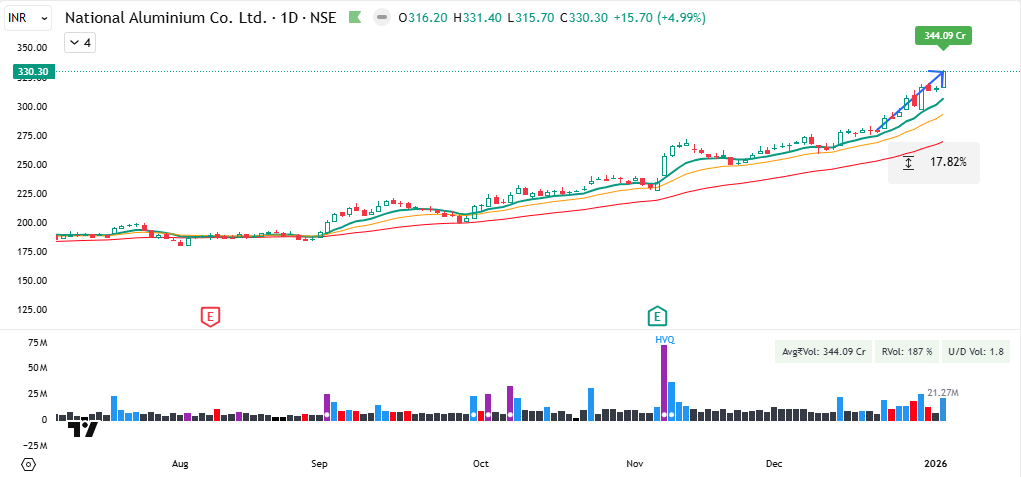Image resolution: width=1021 pixels, height=477 pixels.
Task: Click the grey minus circle status icon
Action: 382,18
